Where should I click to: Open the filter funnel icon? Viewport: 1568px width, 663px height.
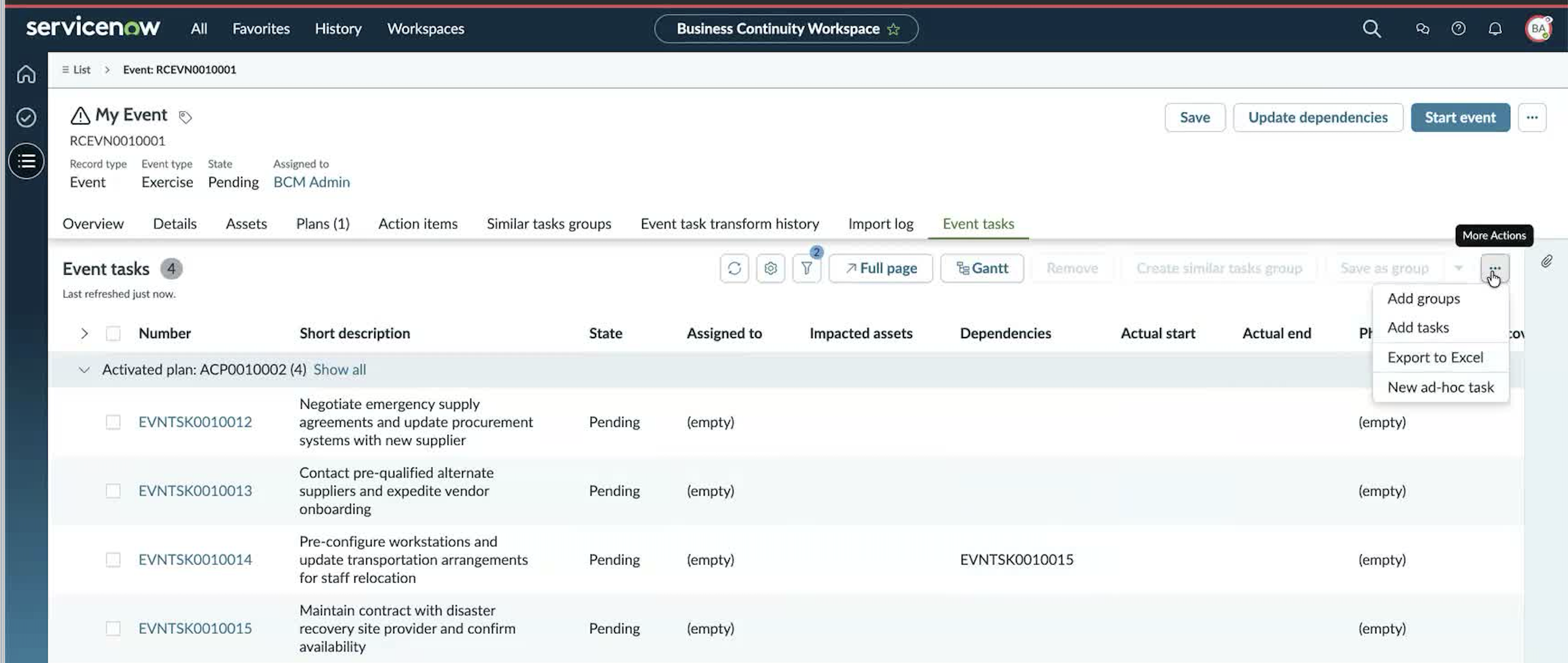point(807,268)
